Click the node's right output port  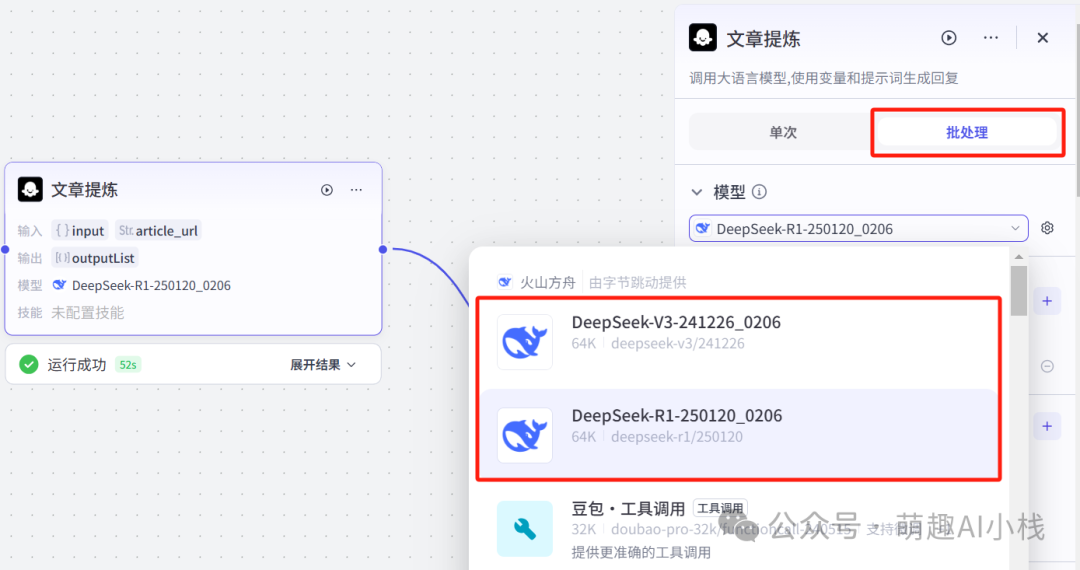point(383,249)
